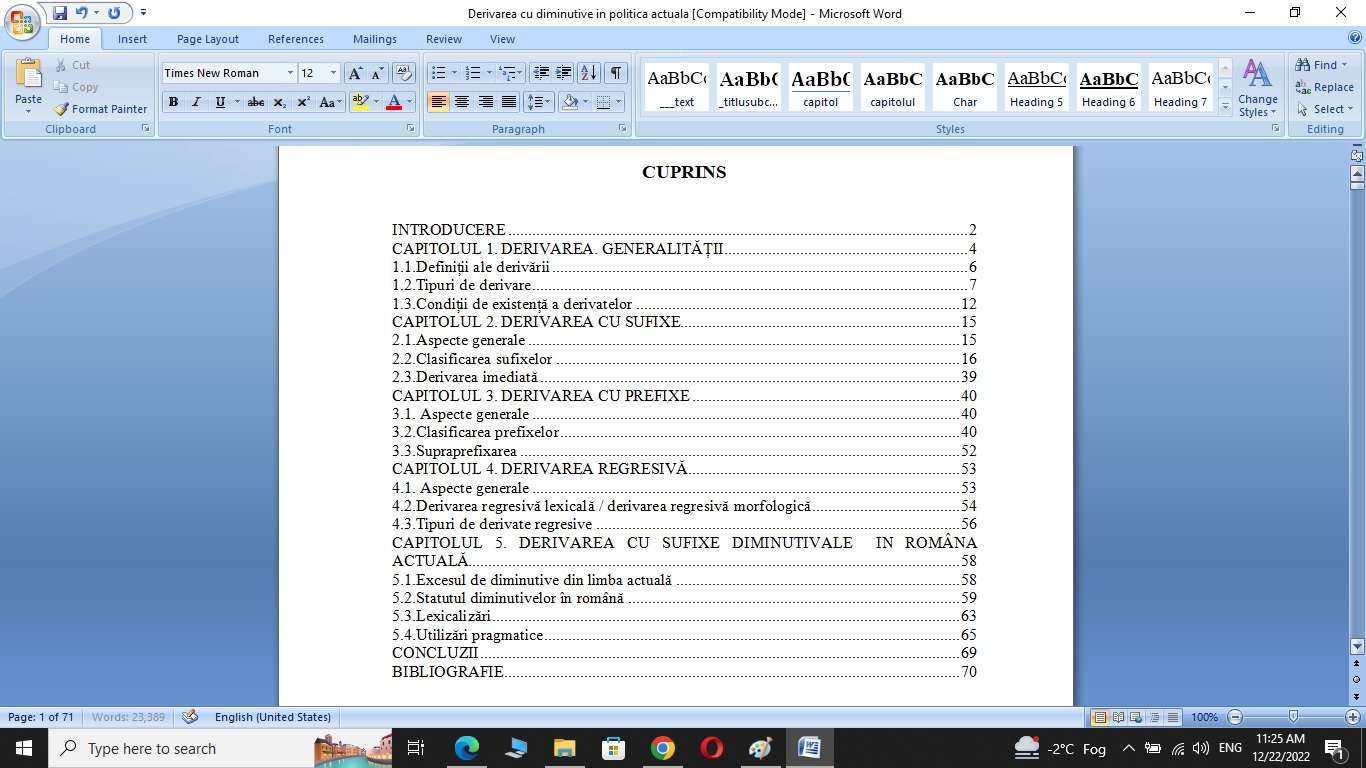Toggle center alignment
This screenshot has width=1366, height=768.
click(x=462, y=102)
